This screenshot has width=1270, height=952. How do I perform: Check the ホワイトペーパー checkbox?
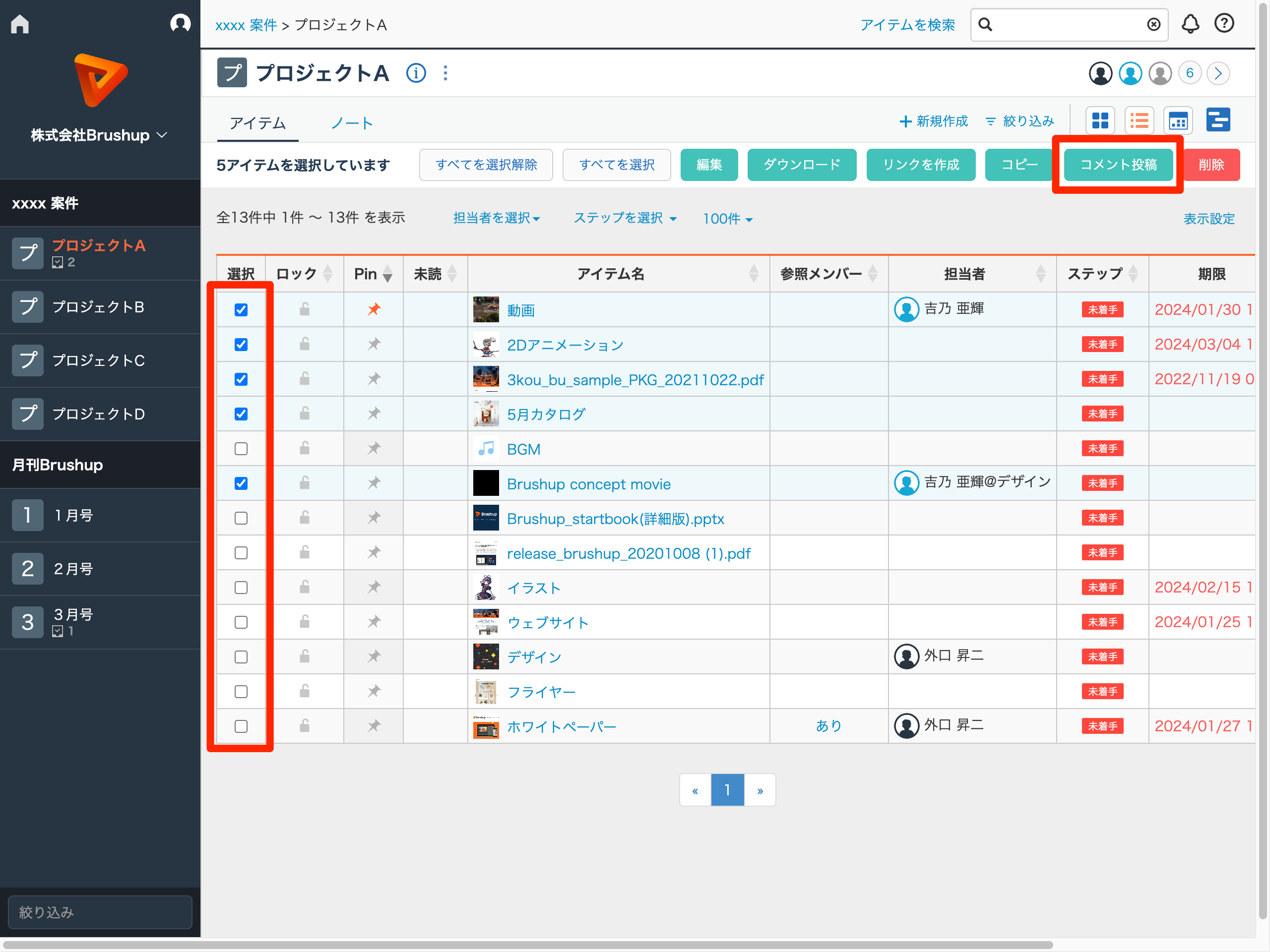241,726
